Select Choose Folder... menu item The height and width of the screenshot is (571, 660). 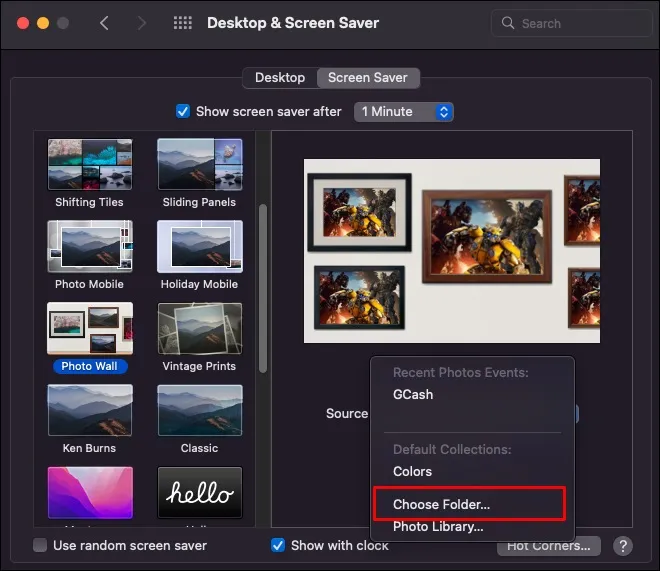tap(441, 505)
